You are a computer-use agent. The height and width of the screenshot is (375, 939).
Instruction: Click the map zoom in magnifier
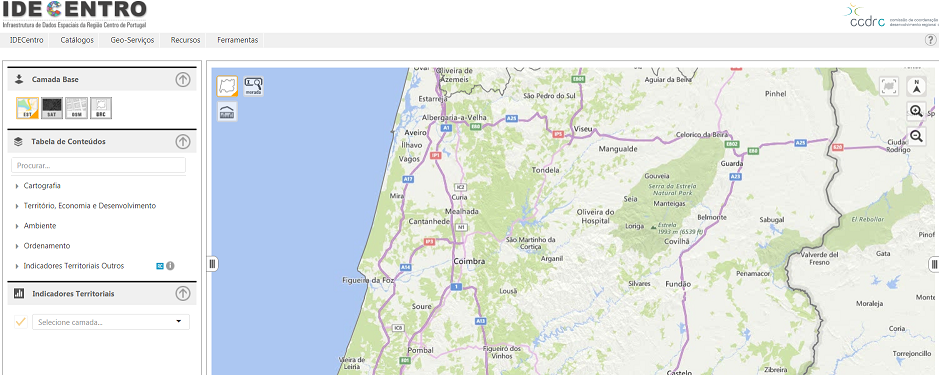click(x=916, y=111)
